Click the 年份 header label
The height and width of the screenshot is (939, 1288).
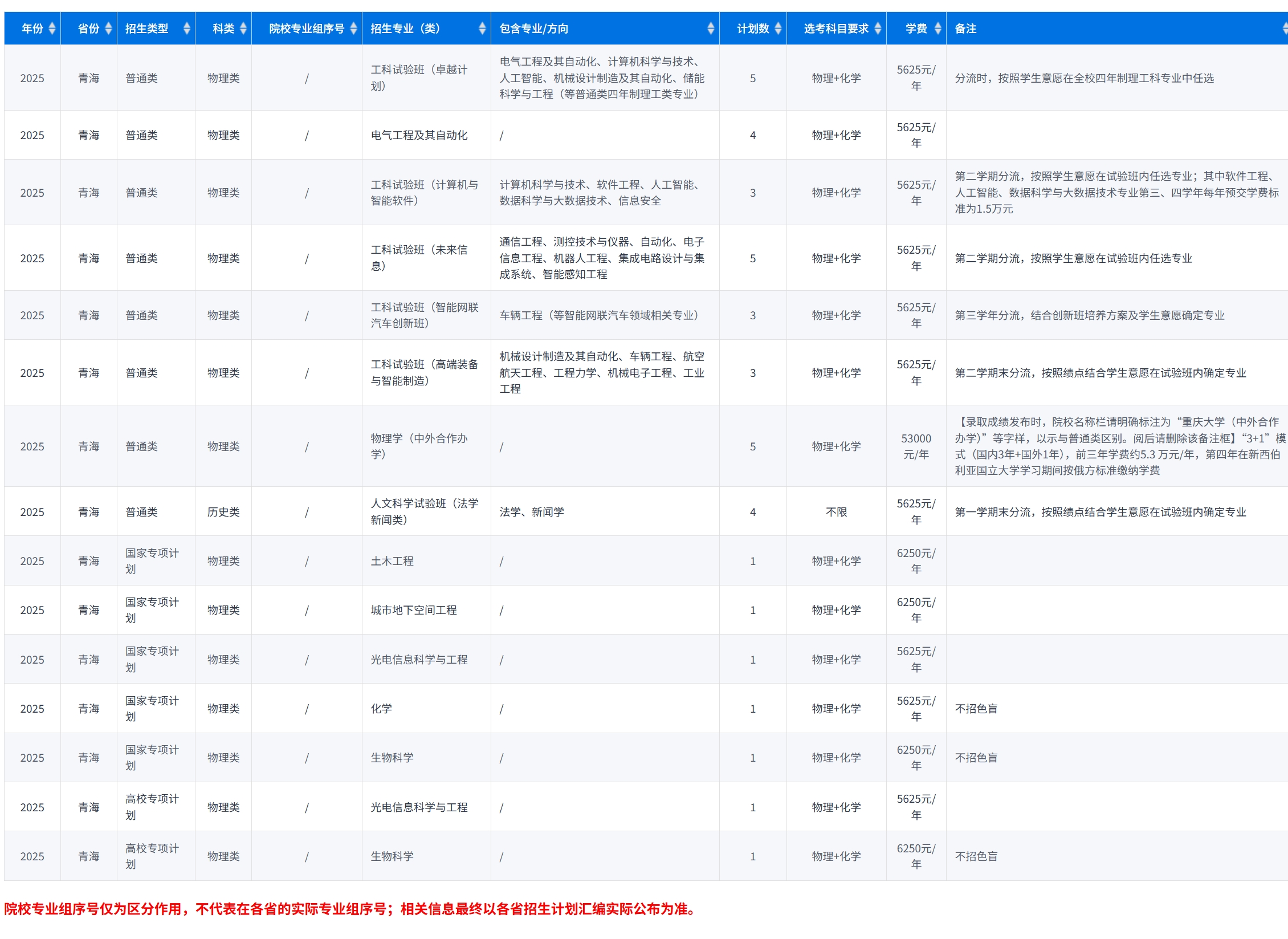pyautogui.click(x=32, y=29)
